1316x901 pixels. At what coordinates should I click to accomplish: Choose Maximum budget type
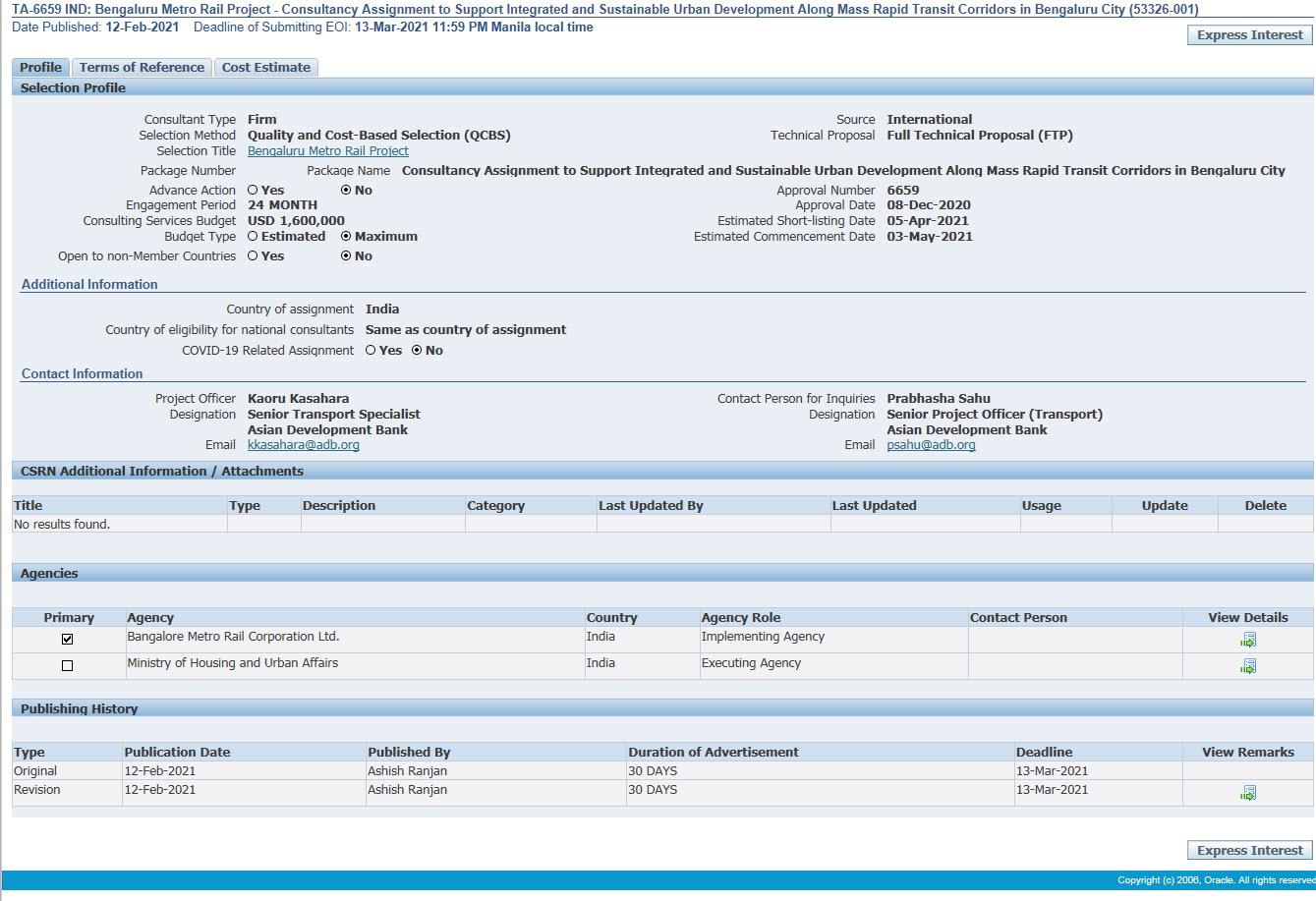click(x=346, y=236)
